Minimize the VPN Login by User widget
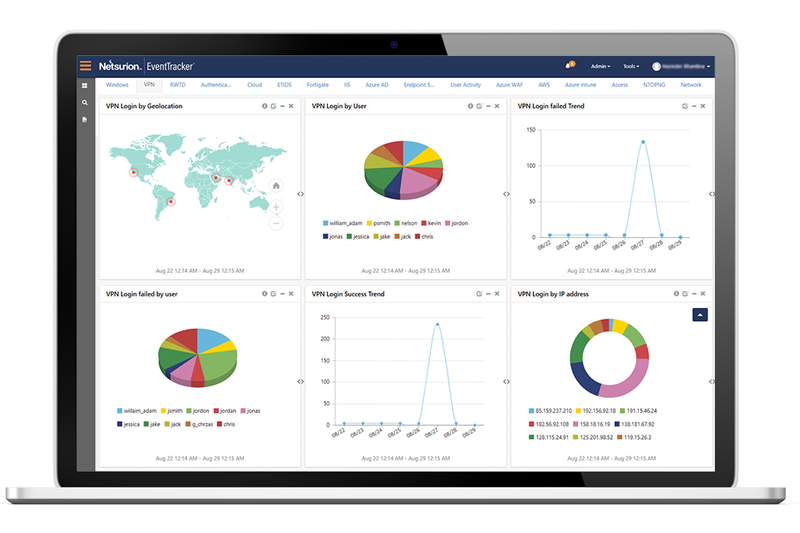800x533 pixels. pyautogui.click(x=488, y=106)
